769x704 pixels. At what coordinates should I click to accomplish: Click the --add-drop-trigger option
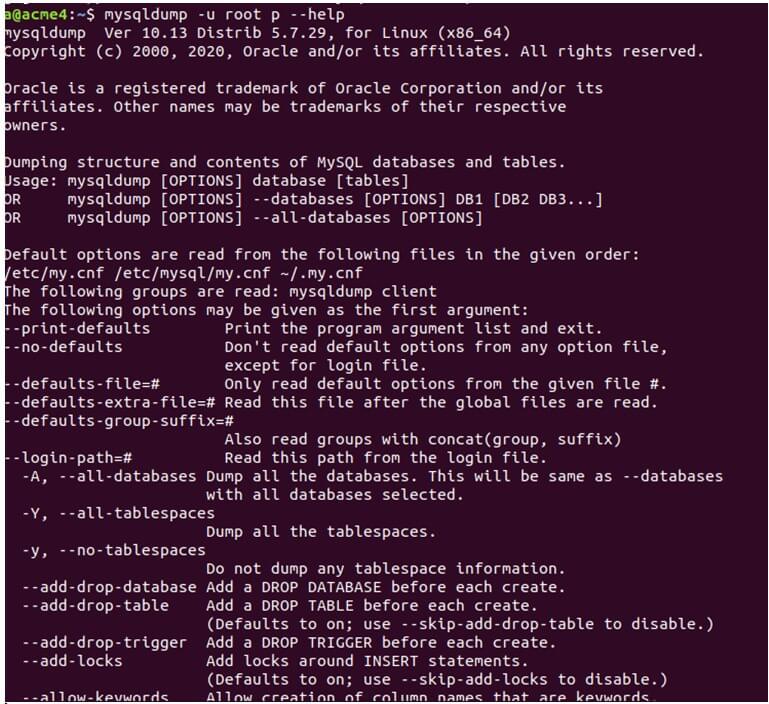[105, 642]
